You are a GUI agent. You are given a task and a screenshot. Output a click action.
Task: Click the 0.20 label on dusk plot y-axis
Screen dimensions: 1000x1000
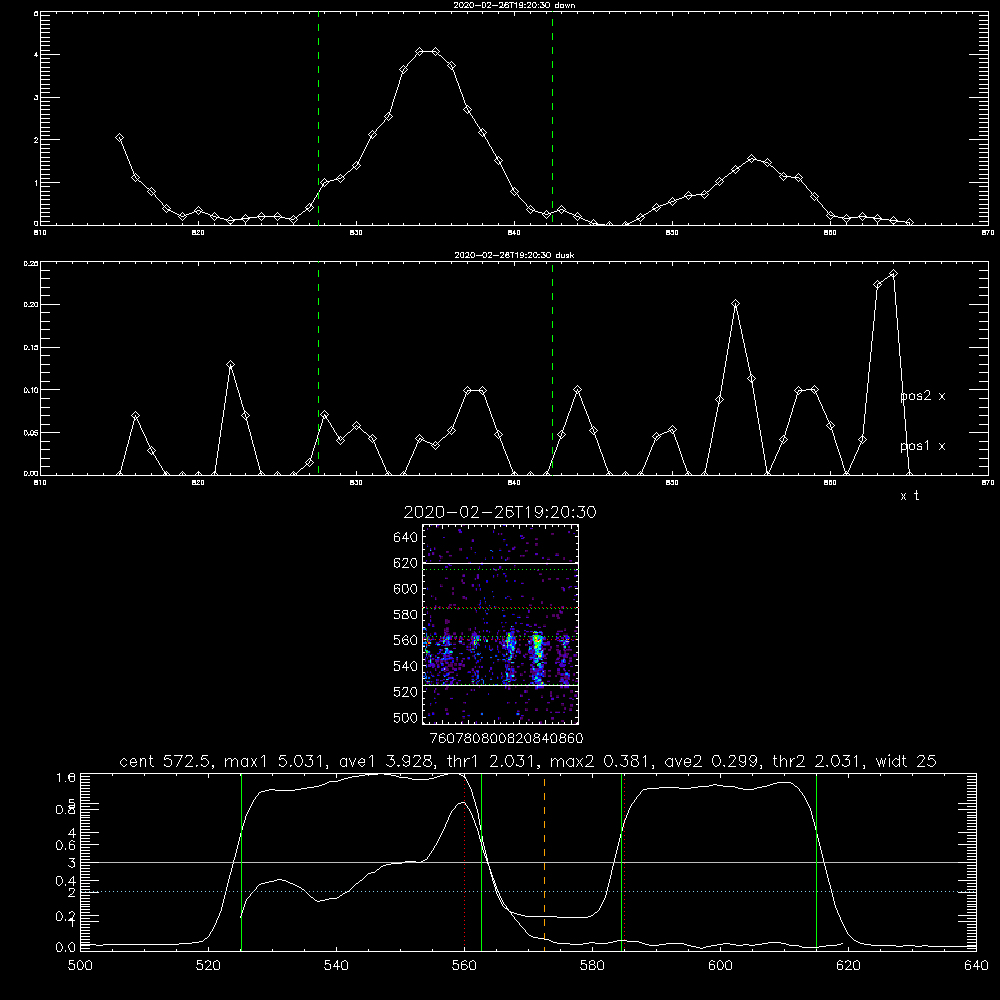pyautogui.click(x=31, y=305)
